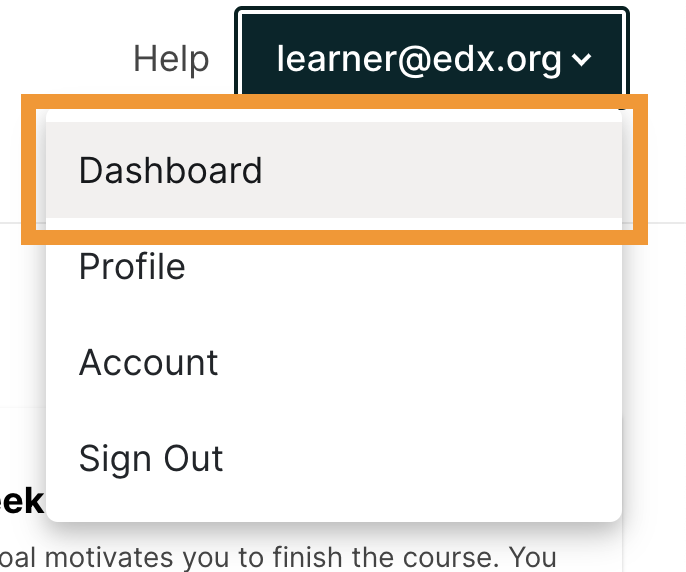Screen dimensions: 686x572
Task: Click the down-arrow icon in the header button
Action: (582, 61)
